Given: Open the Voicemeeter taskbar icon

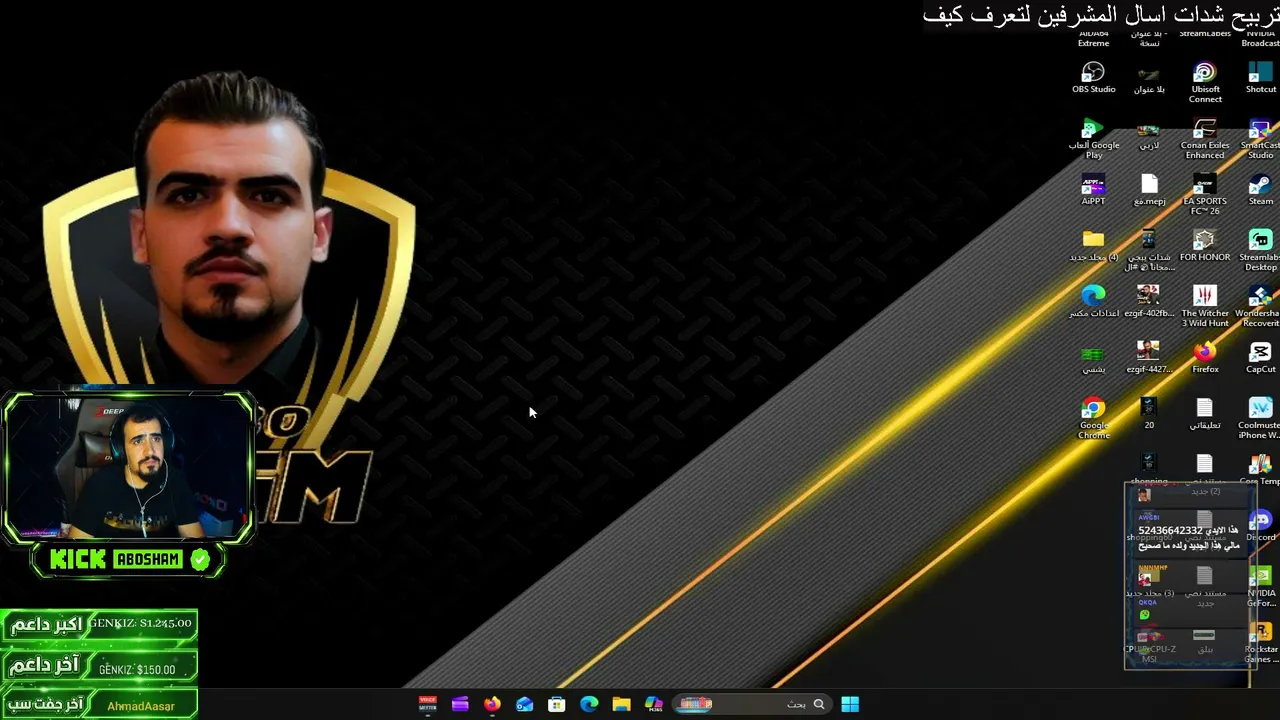Looking at the screenshot, I should point(427,704).
